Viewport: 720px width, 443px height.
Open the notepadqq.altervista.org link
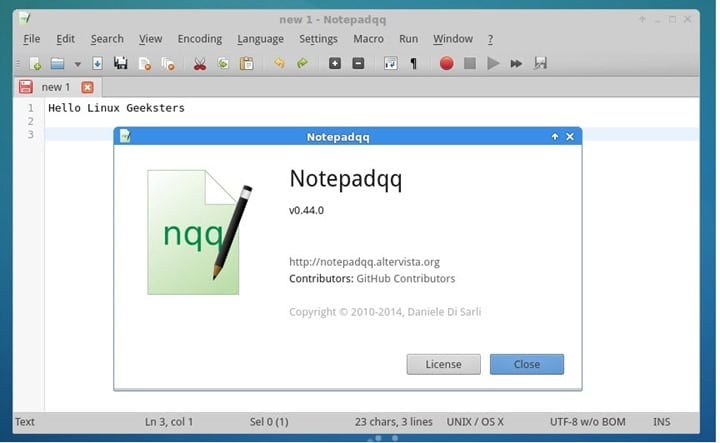coord(364,262)
